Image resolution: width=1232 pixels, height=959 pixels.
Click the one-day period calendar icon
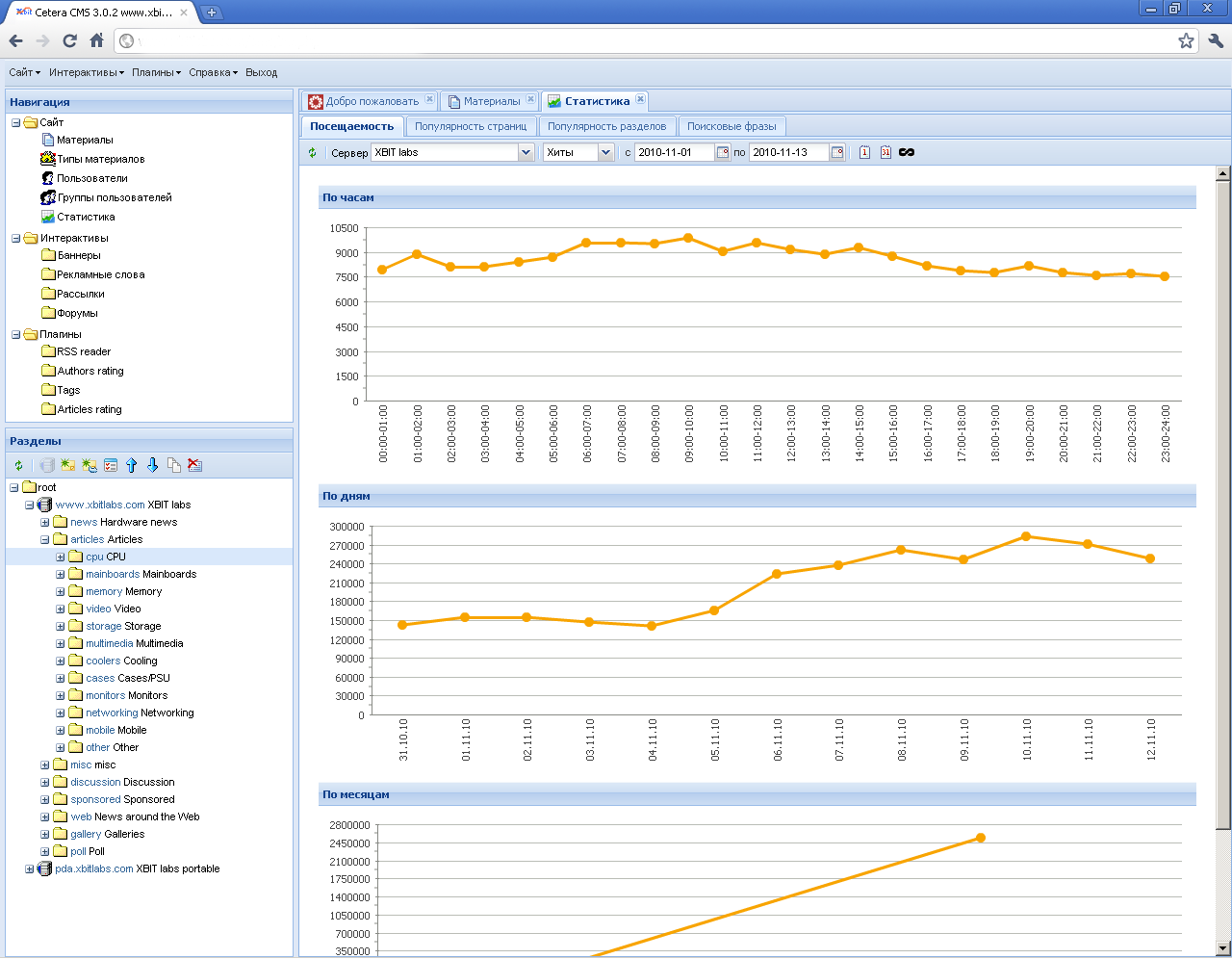[x=864, y=152]
